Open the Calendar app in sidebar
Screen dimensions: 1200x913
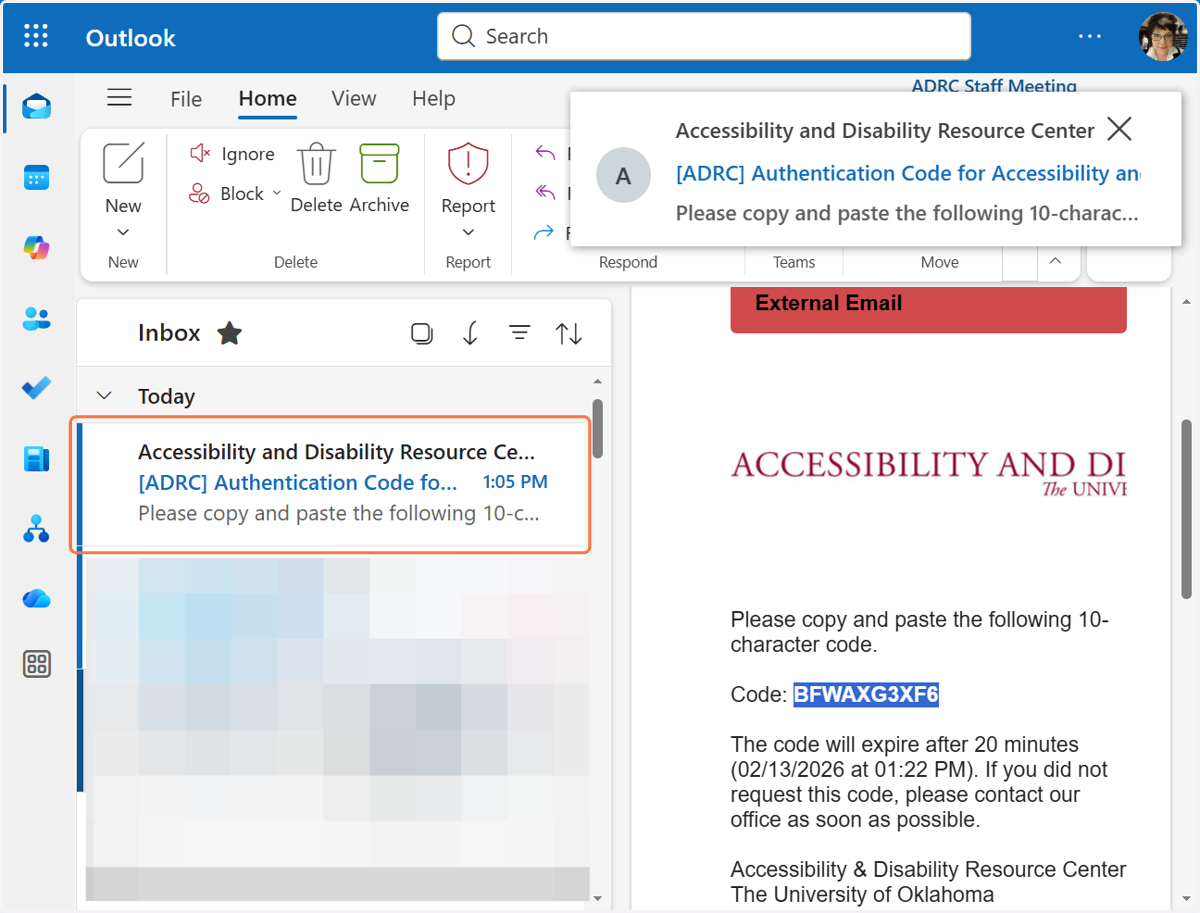37,178
